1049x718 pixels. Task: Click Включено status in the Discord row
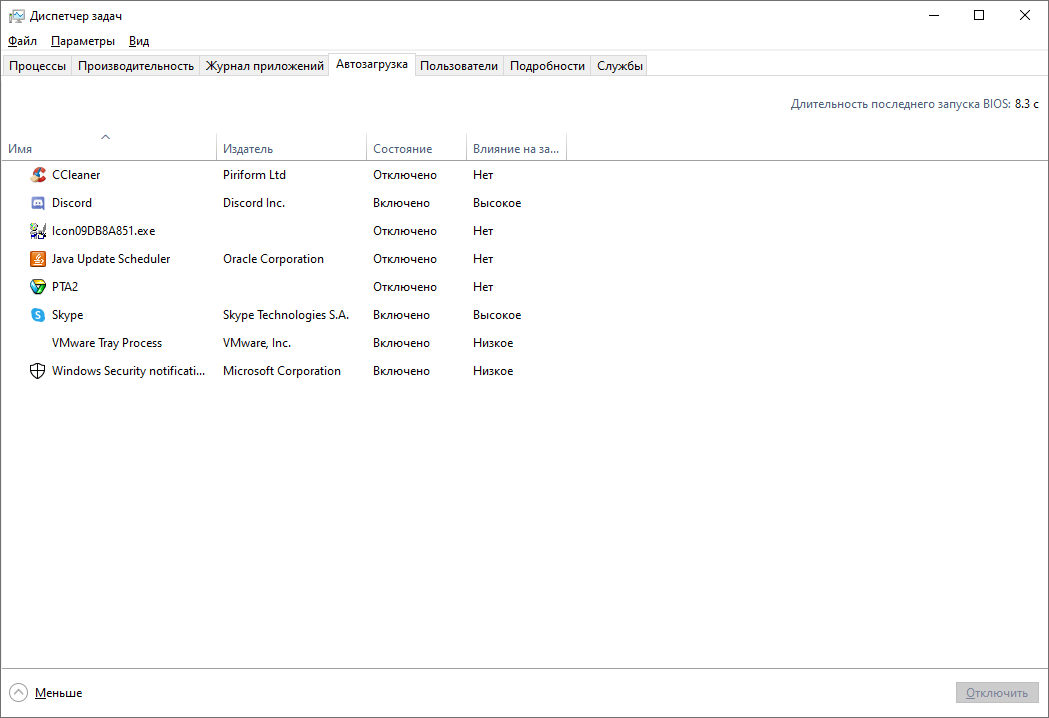point(401,203)
